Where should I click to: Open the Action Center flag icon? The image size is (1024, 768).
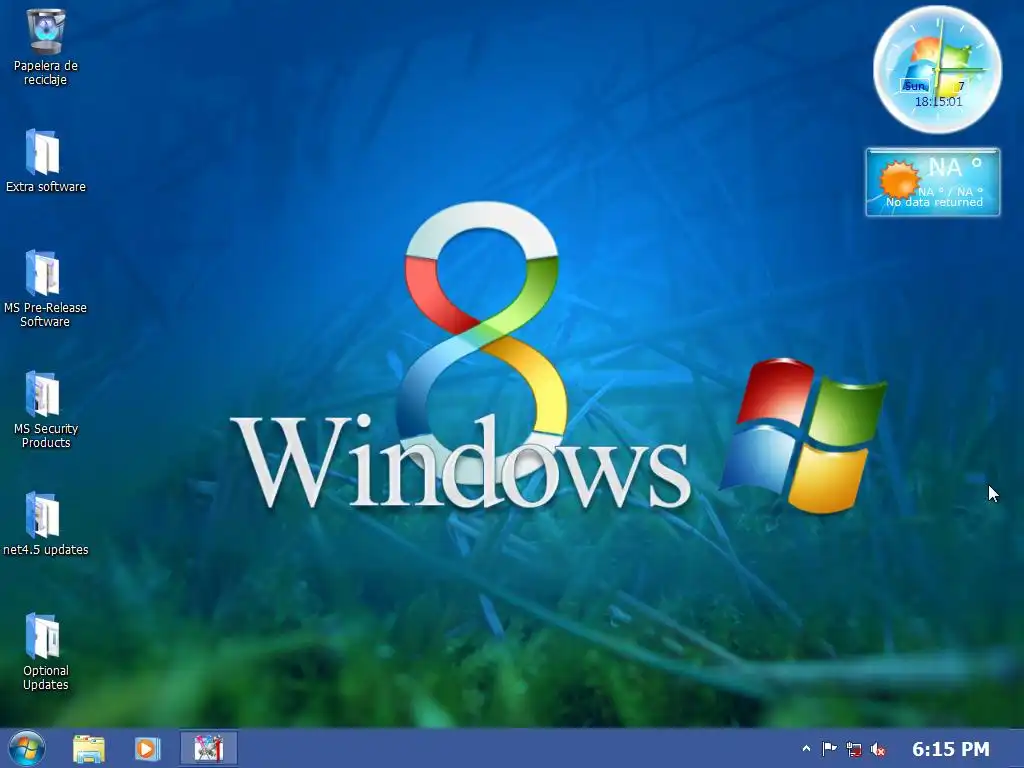click(x=829, y=749)
